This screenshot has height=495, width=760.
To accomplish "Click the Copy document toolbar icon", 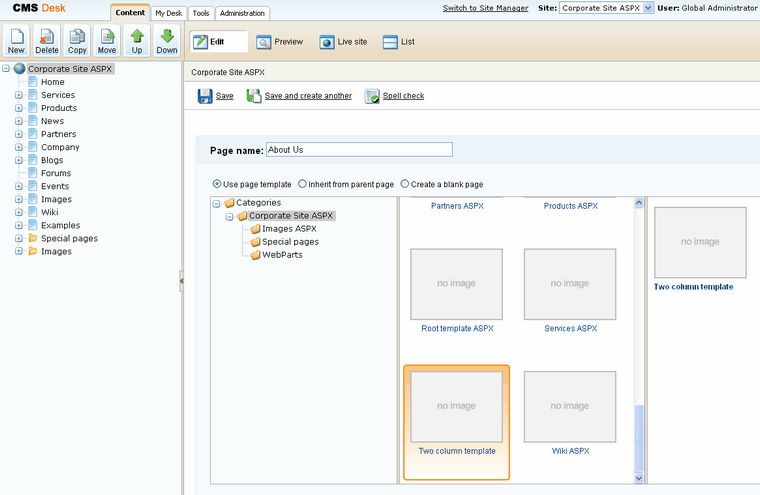I will pyautogui.click(x=77, y=41).
